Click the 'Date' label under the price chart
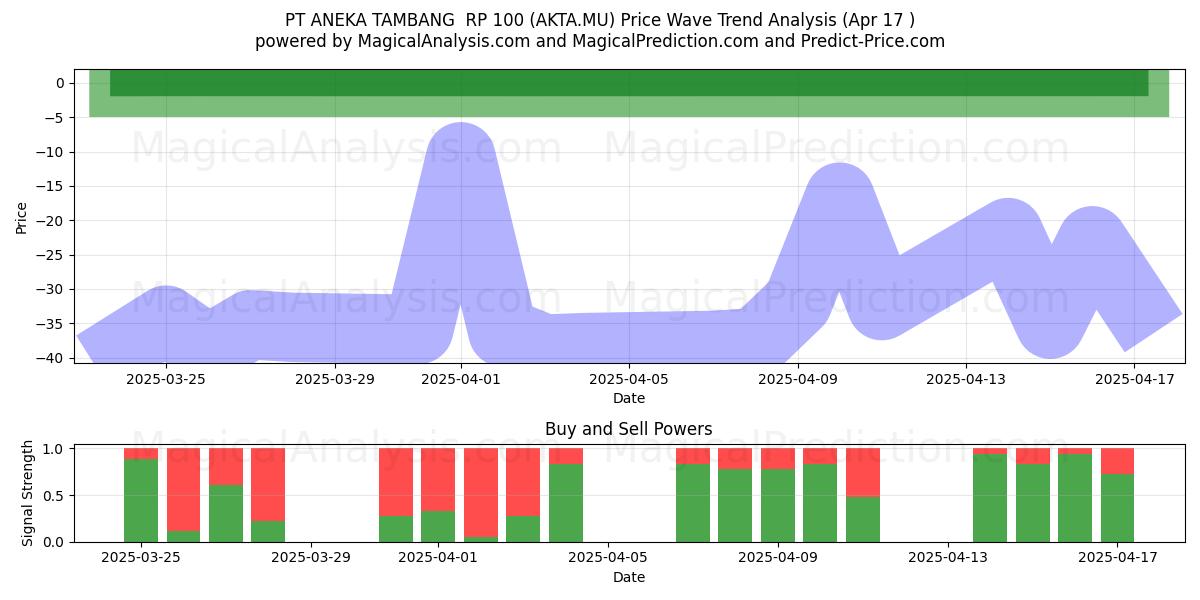 (x=629, y=398)
